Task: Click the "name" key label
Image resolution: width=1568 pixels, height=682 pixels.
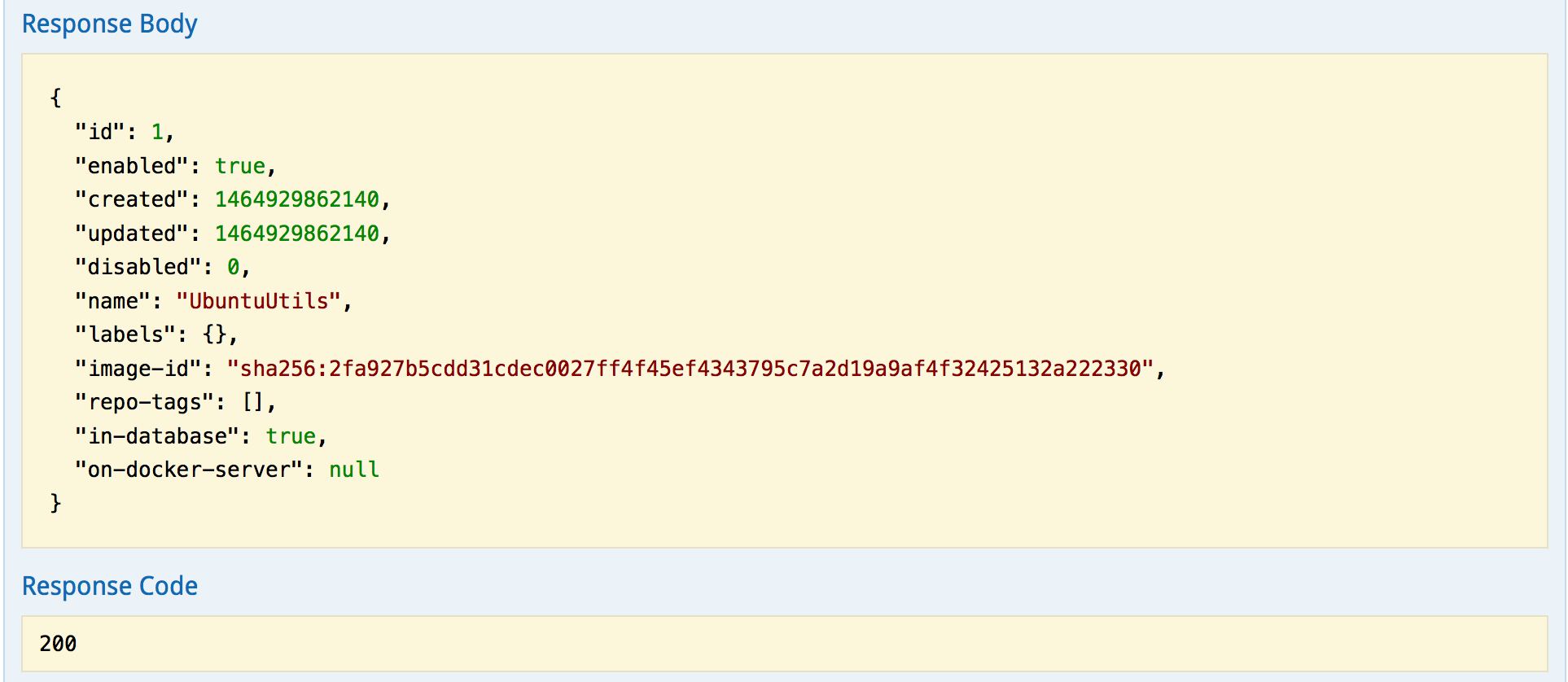Action: [113, 301]
